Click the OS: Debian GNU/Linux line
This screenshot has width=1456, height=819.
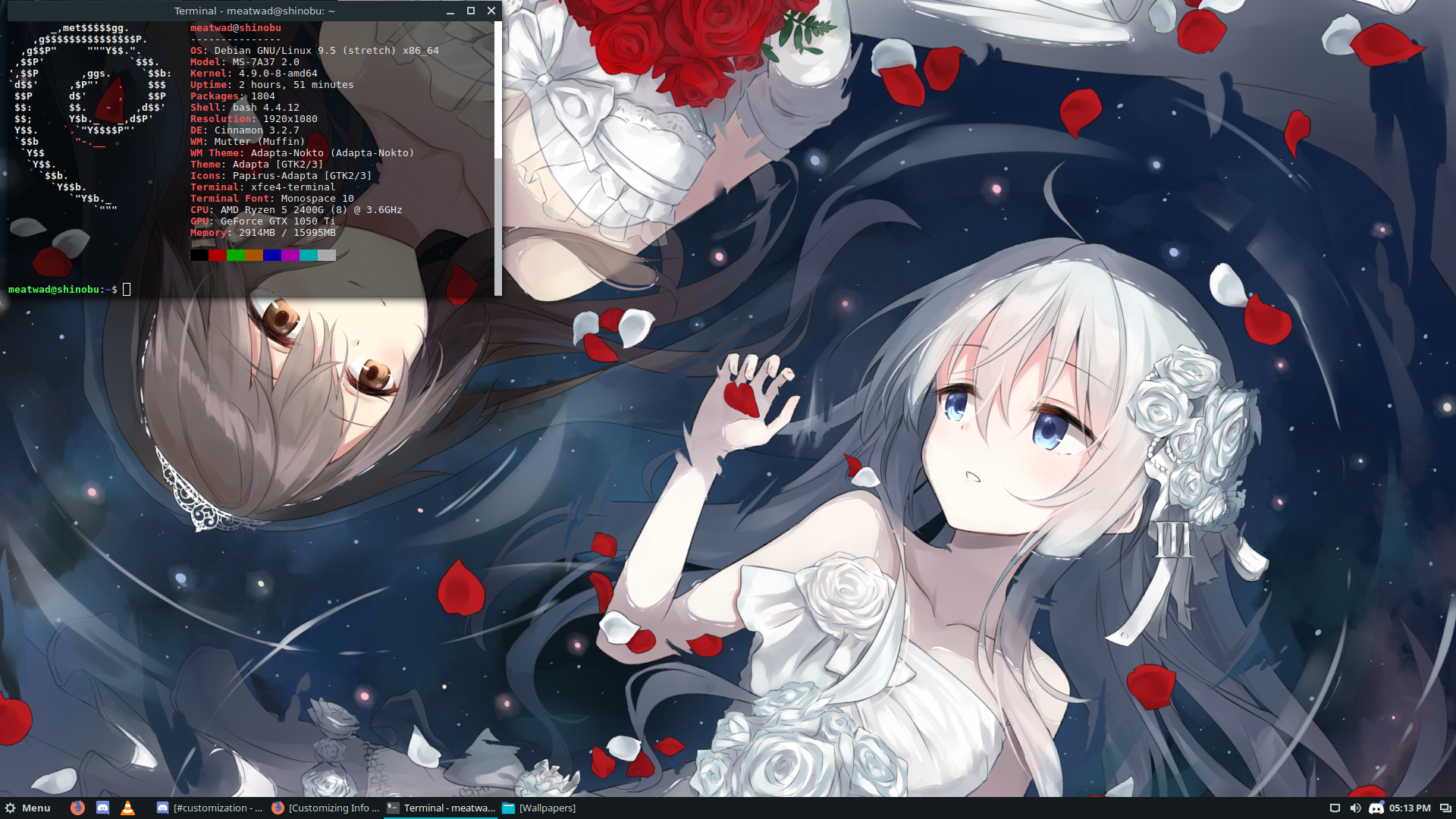pos(315,51)
